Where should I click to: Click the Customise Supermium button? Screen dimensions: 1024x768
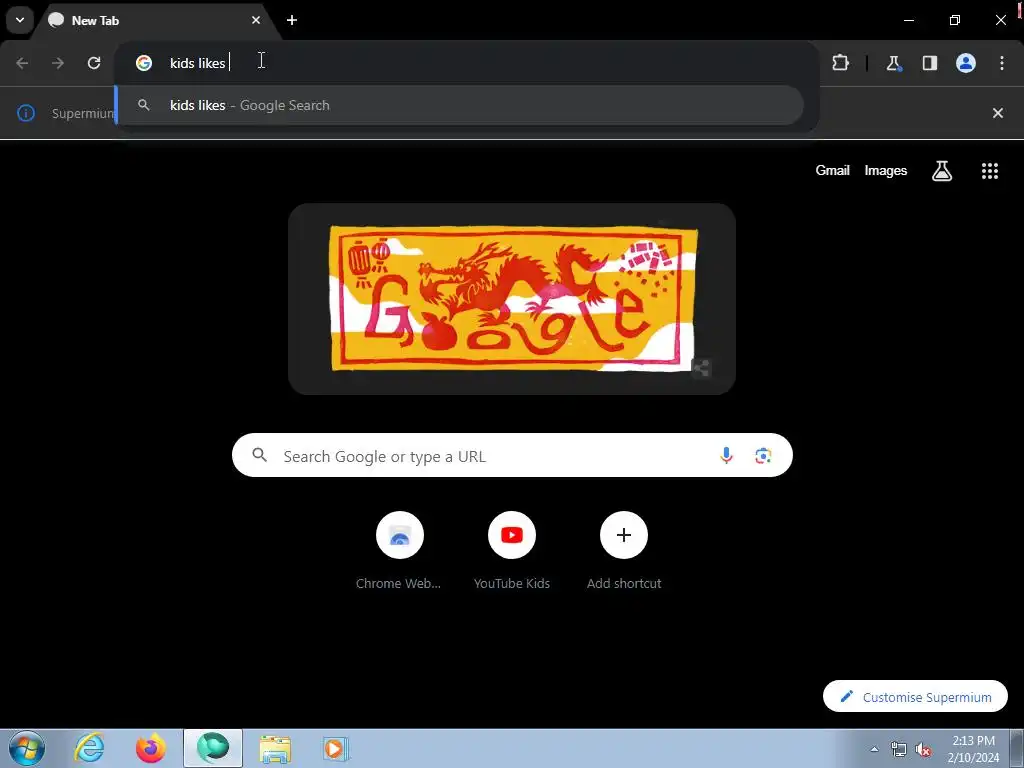point(916,697)
